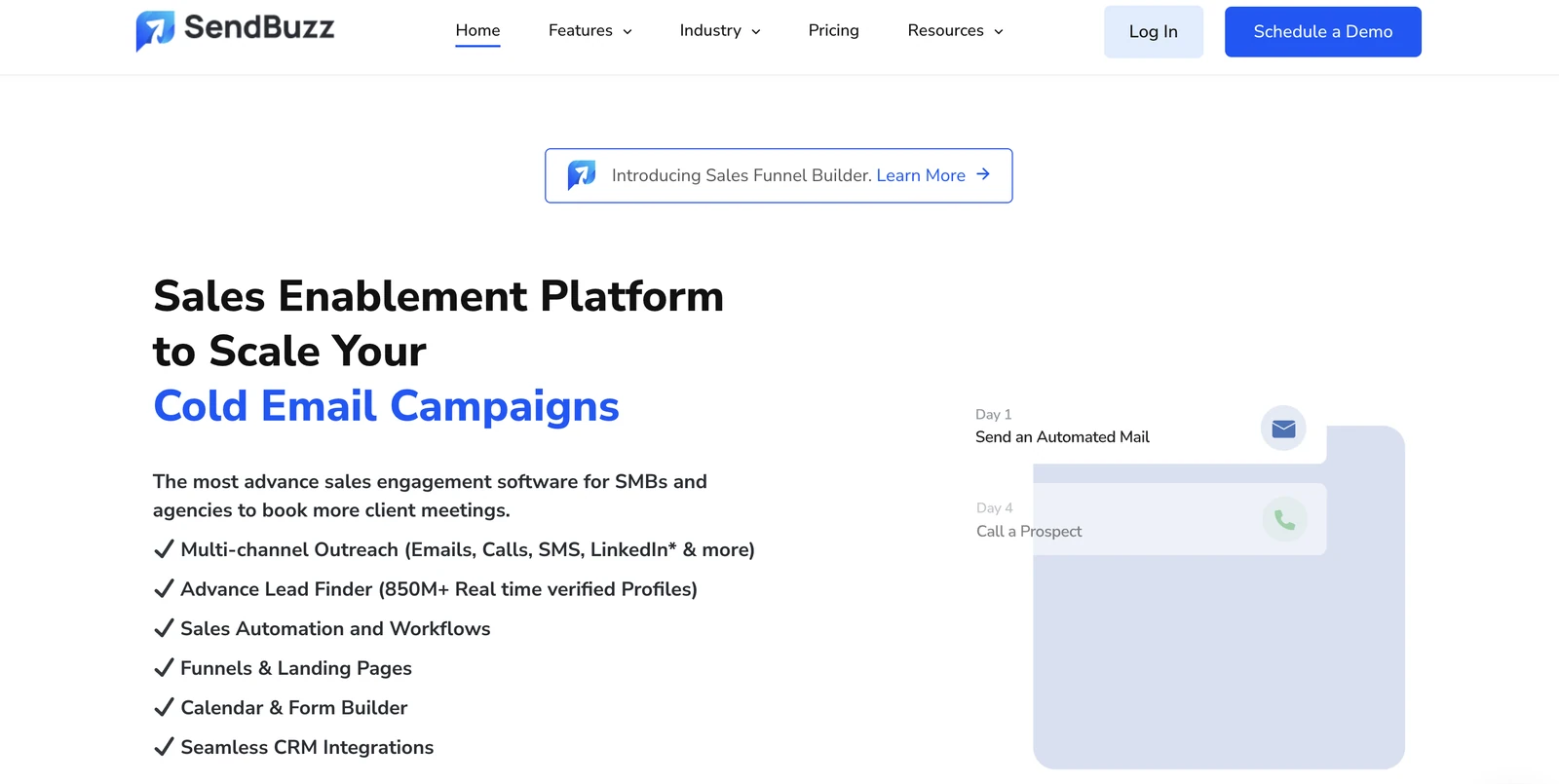Click the green phone call icon
Screen dimensions: 1559x784
point(1285,520)
